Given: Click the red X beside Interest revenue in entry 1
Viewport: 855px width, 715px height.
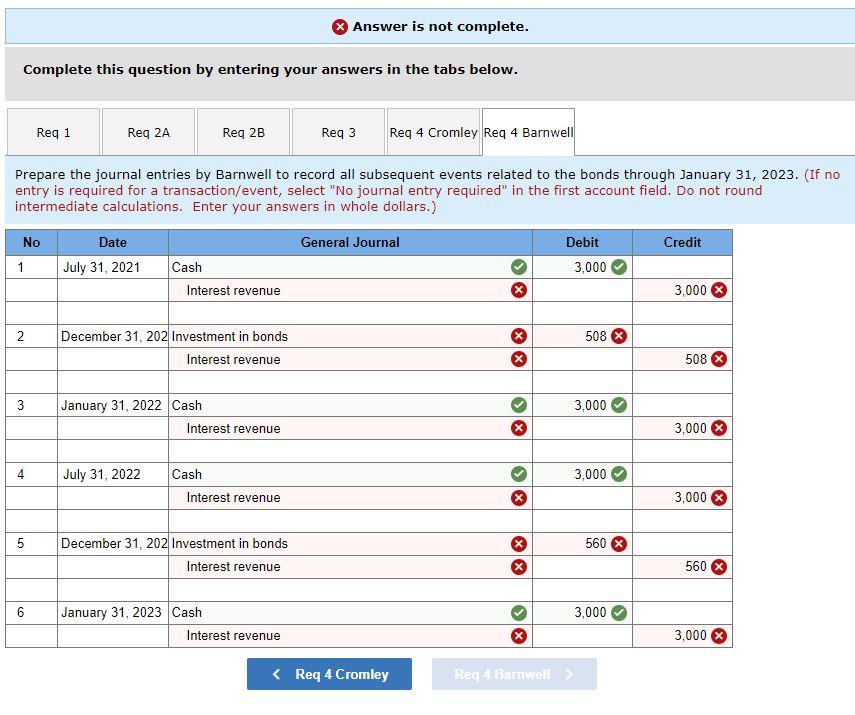Looking at the screenshot, I should click(x=518, y=290).
